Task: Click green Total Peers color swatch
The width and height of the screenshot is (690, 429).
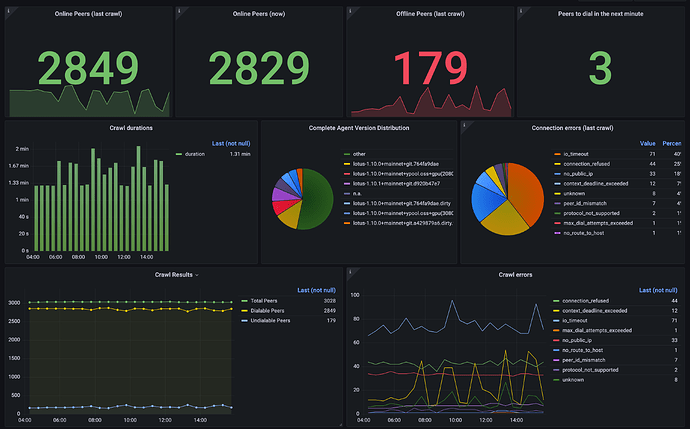Action: click(244, 301)
